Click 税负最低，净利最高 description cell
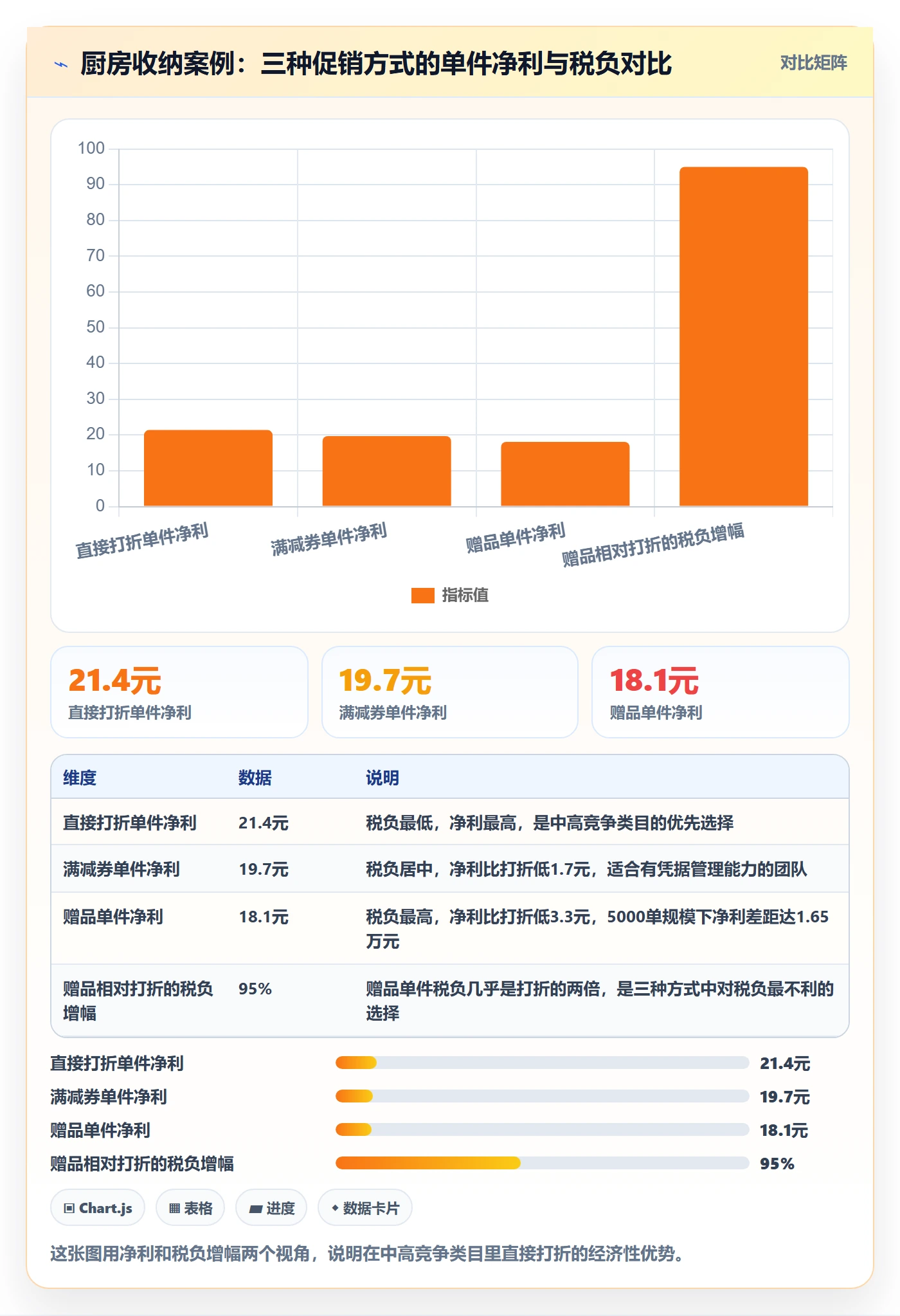Viewport: 900px width, 1316px height. click(x=550, y=823)
